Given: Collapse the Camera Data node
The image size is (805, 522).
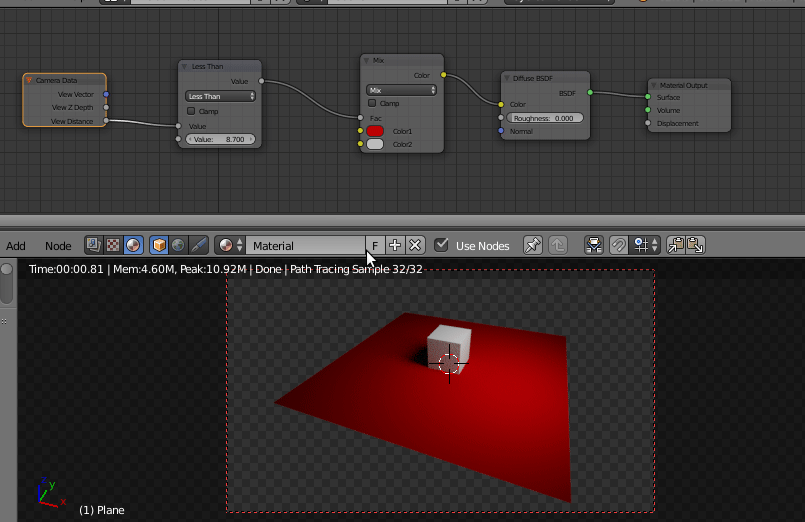Looking at the screenshot, I should tap(29, 80).
